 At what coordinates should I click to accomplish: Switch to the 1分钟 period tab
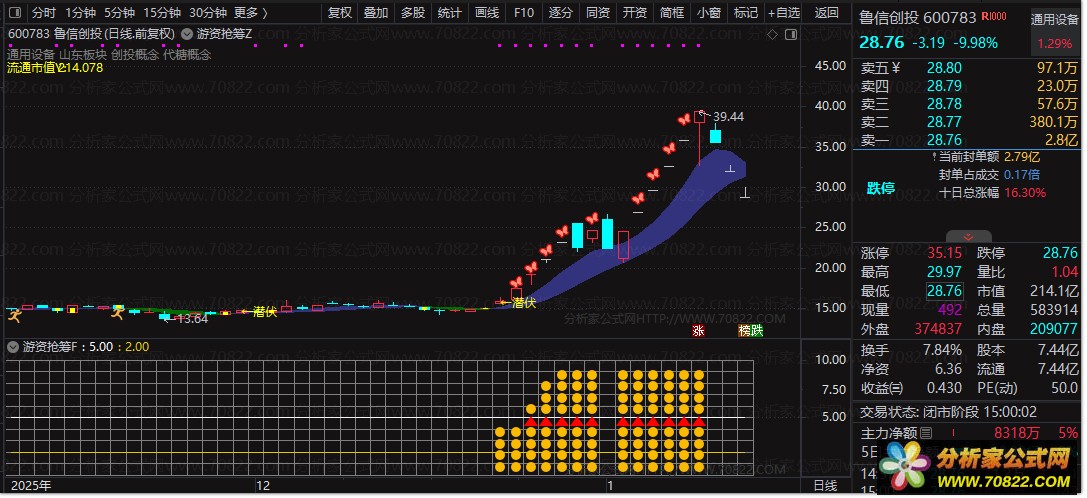pos(80,12)
